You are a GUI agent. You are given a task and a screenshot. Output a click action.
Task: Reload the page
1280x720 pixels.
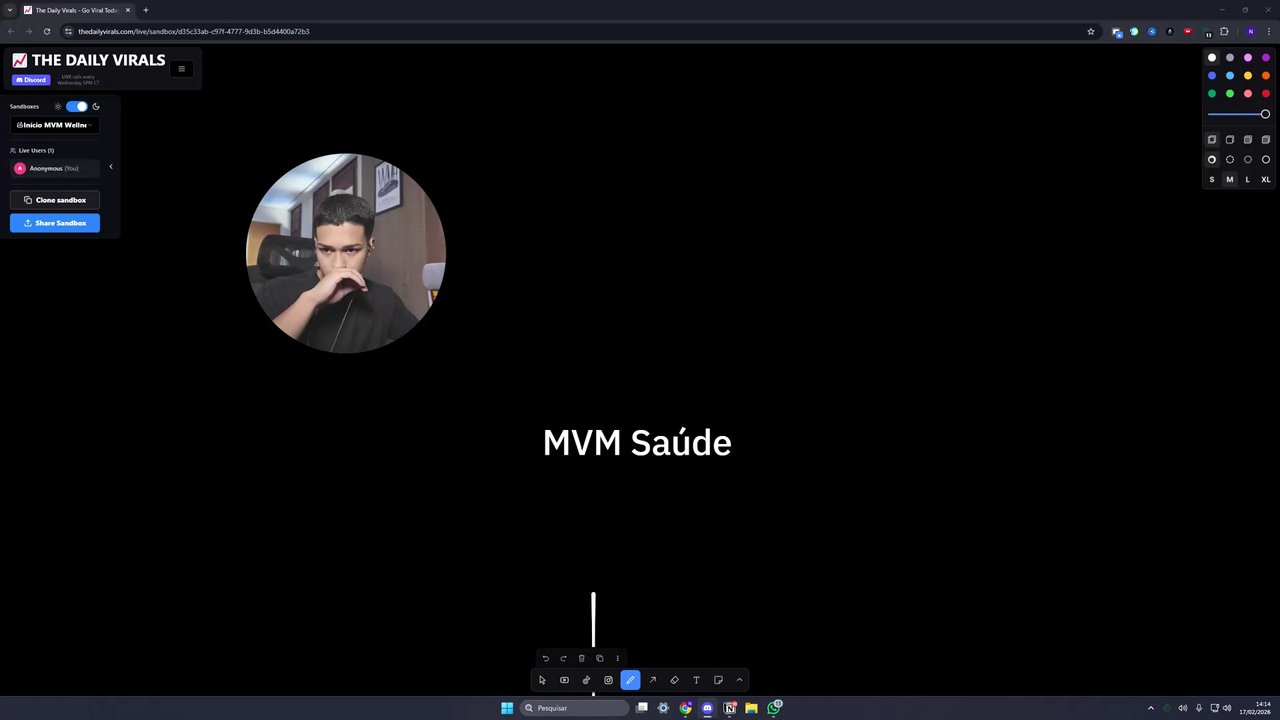(x=46, y=31)
